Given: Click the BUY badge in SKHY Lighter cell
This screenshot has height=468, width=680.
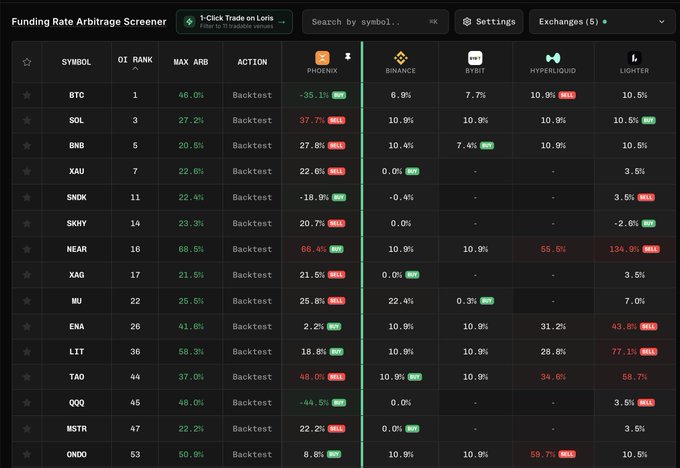Looking at the screenshot, I should tap(648, 223).
